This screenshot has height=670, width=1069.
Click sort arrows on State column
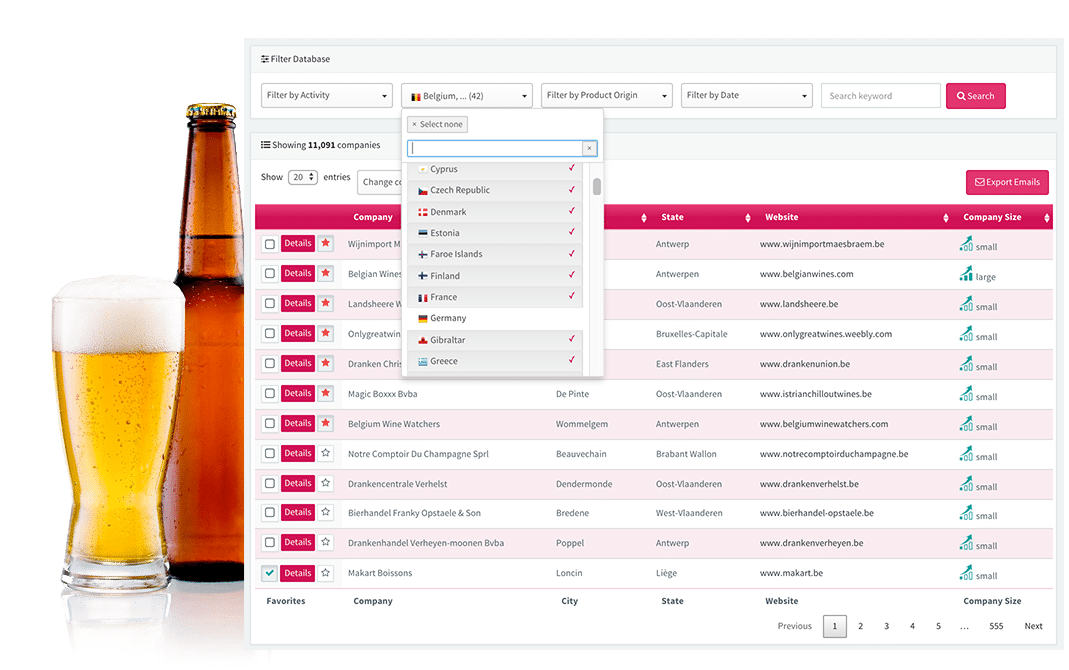coord(747,218)
